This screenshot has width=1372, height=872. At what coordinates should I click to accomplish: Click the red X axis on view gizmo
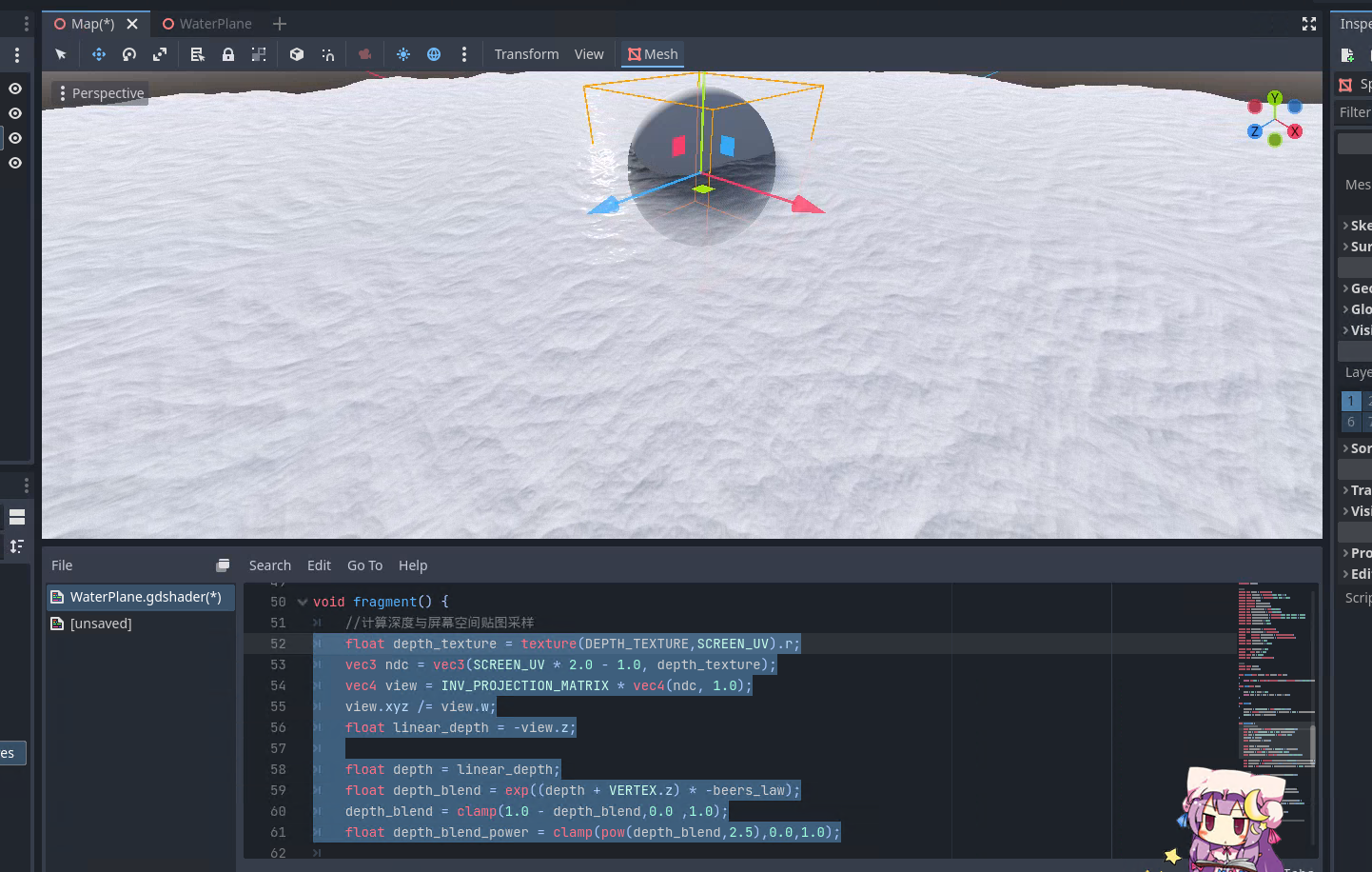1295,131
